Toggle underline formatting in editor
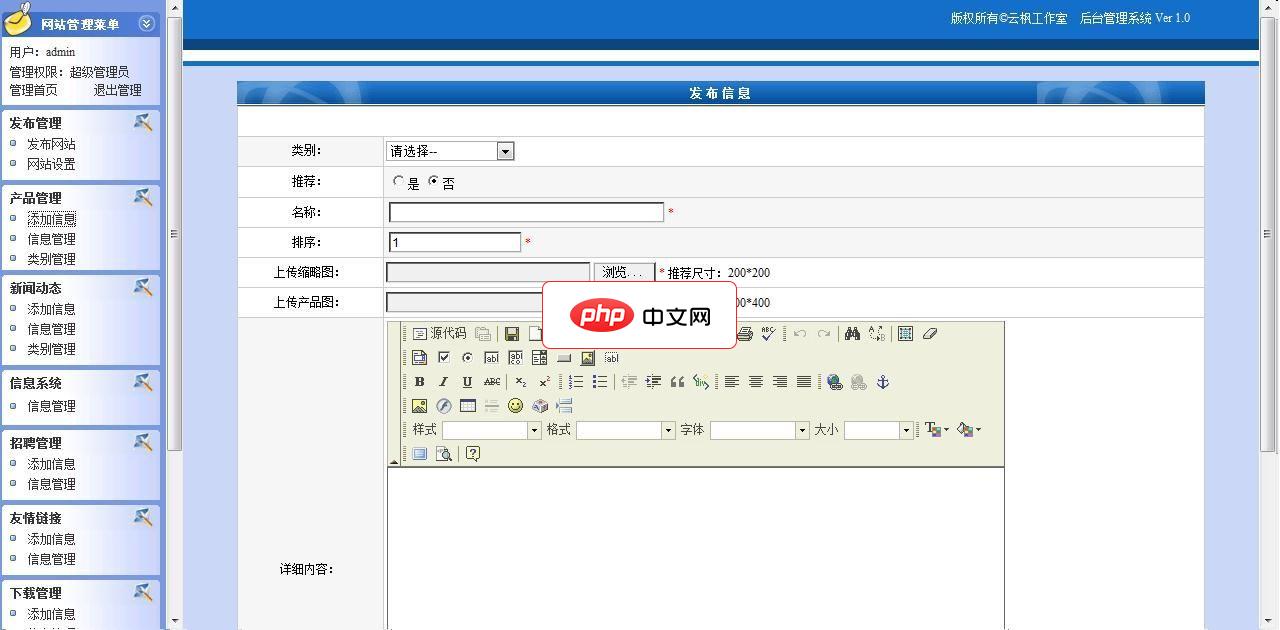The height and width of the screenshot is (630, 1280). click(466, 381)
